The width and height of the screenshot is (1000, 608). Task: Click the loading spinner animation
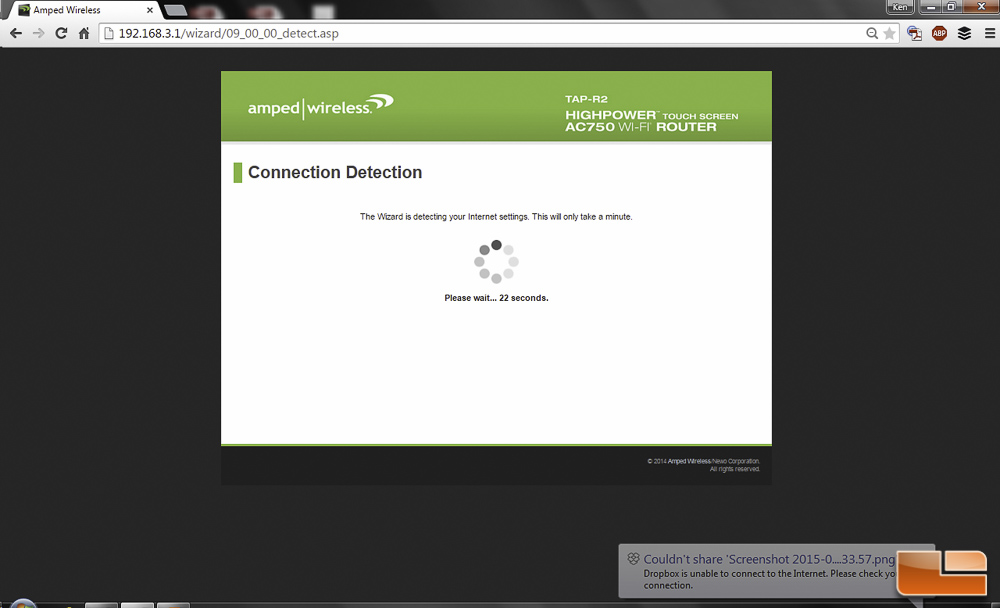[x=496, y=262]
